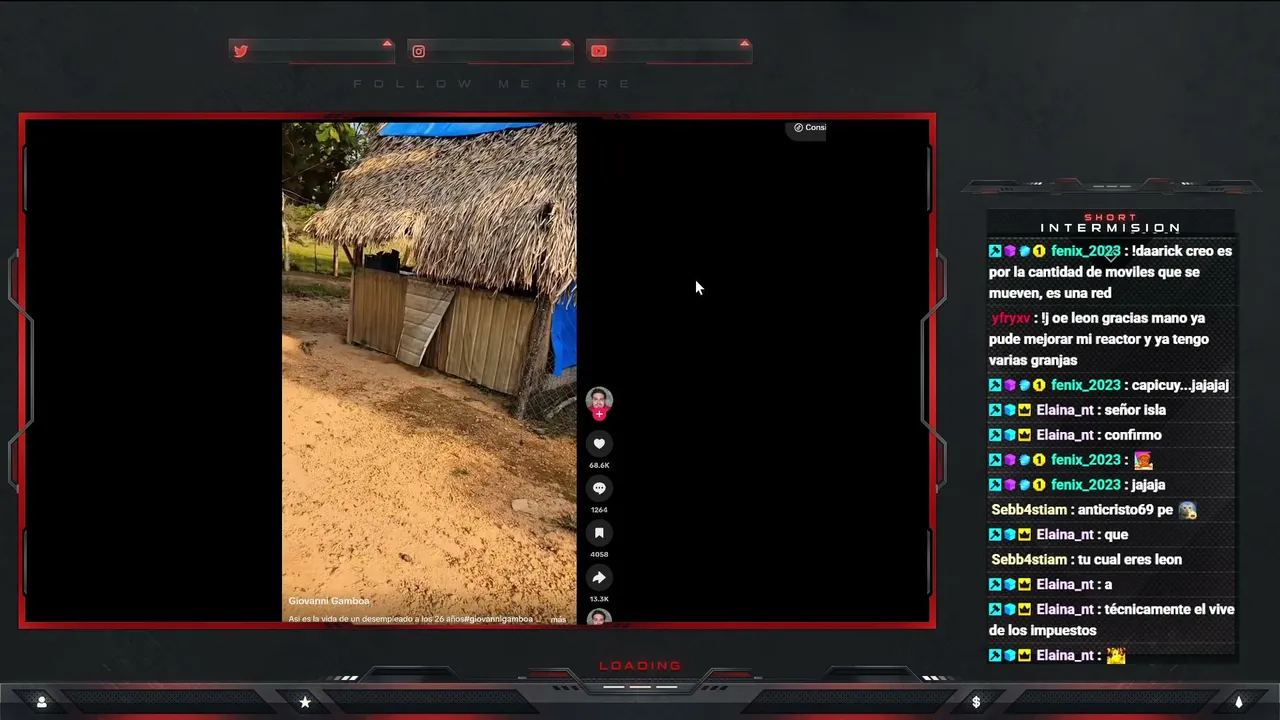Click the #giovannigamboa hashtag in the caption

[497, 619]
